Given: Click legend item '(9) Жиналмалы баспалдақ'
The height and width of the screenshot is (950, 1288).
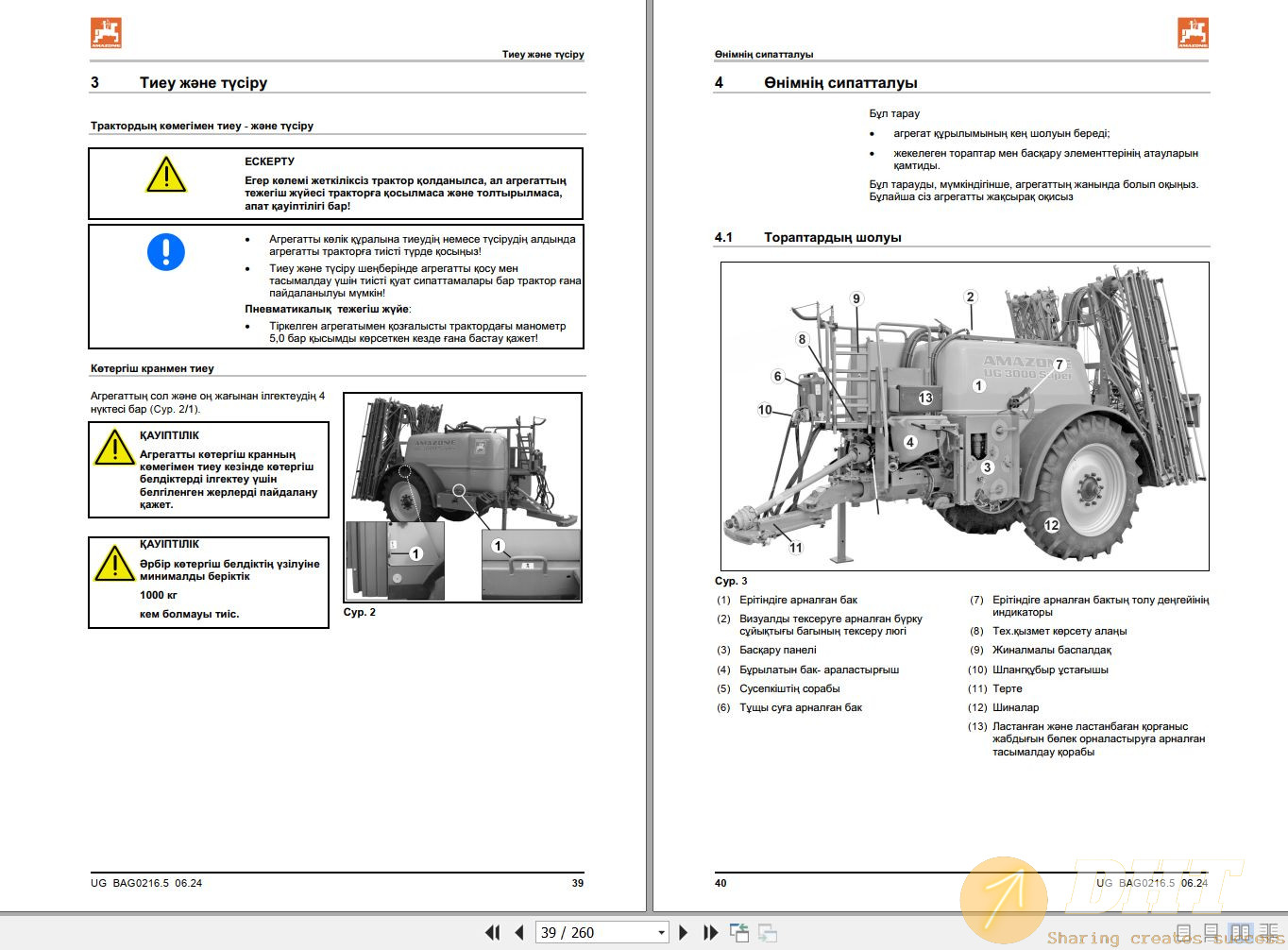Looking at the screenshot, I should (x=1041, y=650).
